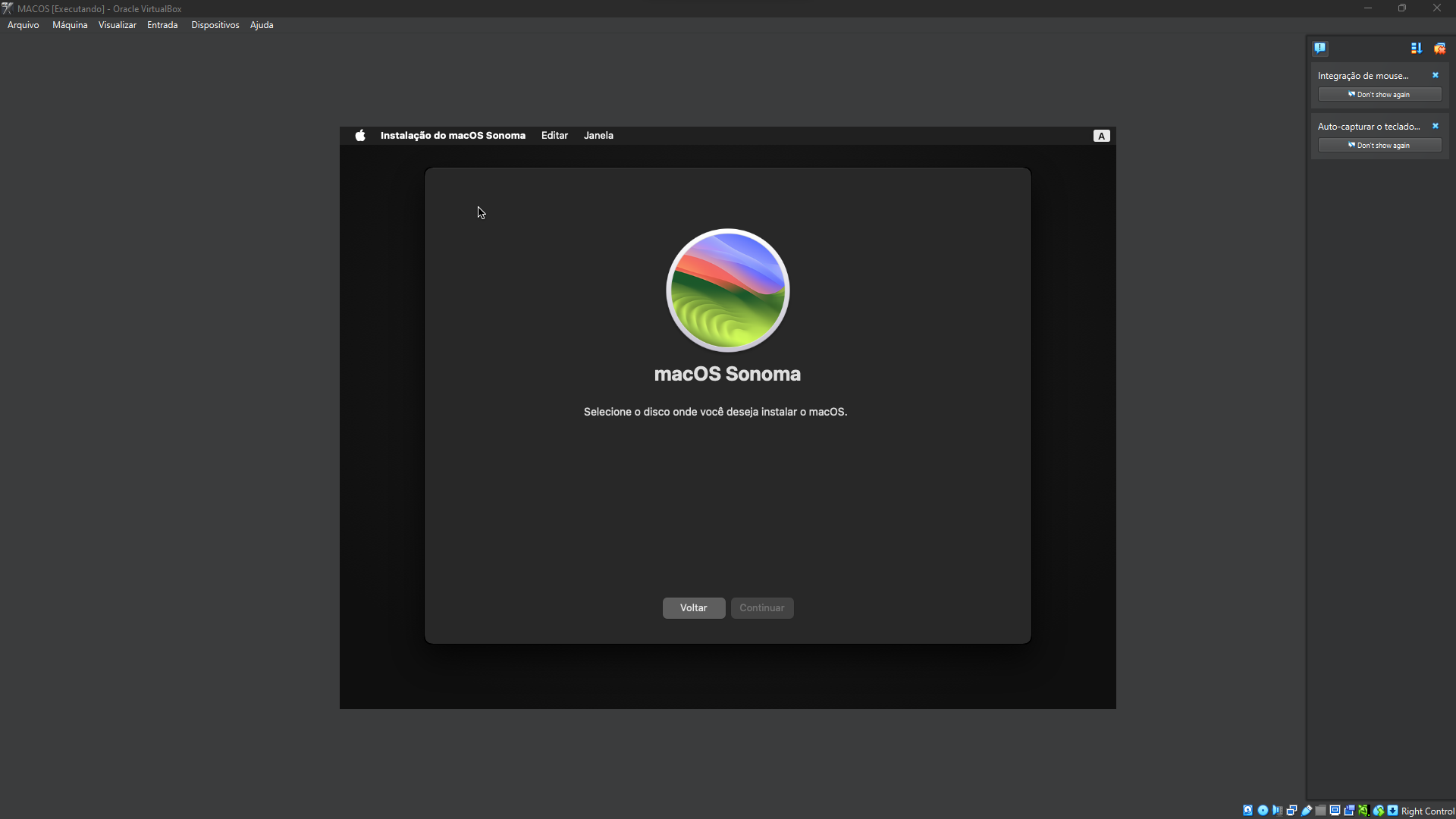
Task: Click Don't show again for keyboard capture
Action: pos(1379,145)
